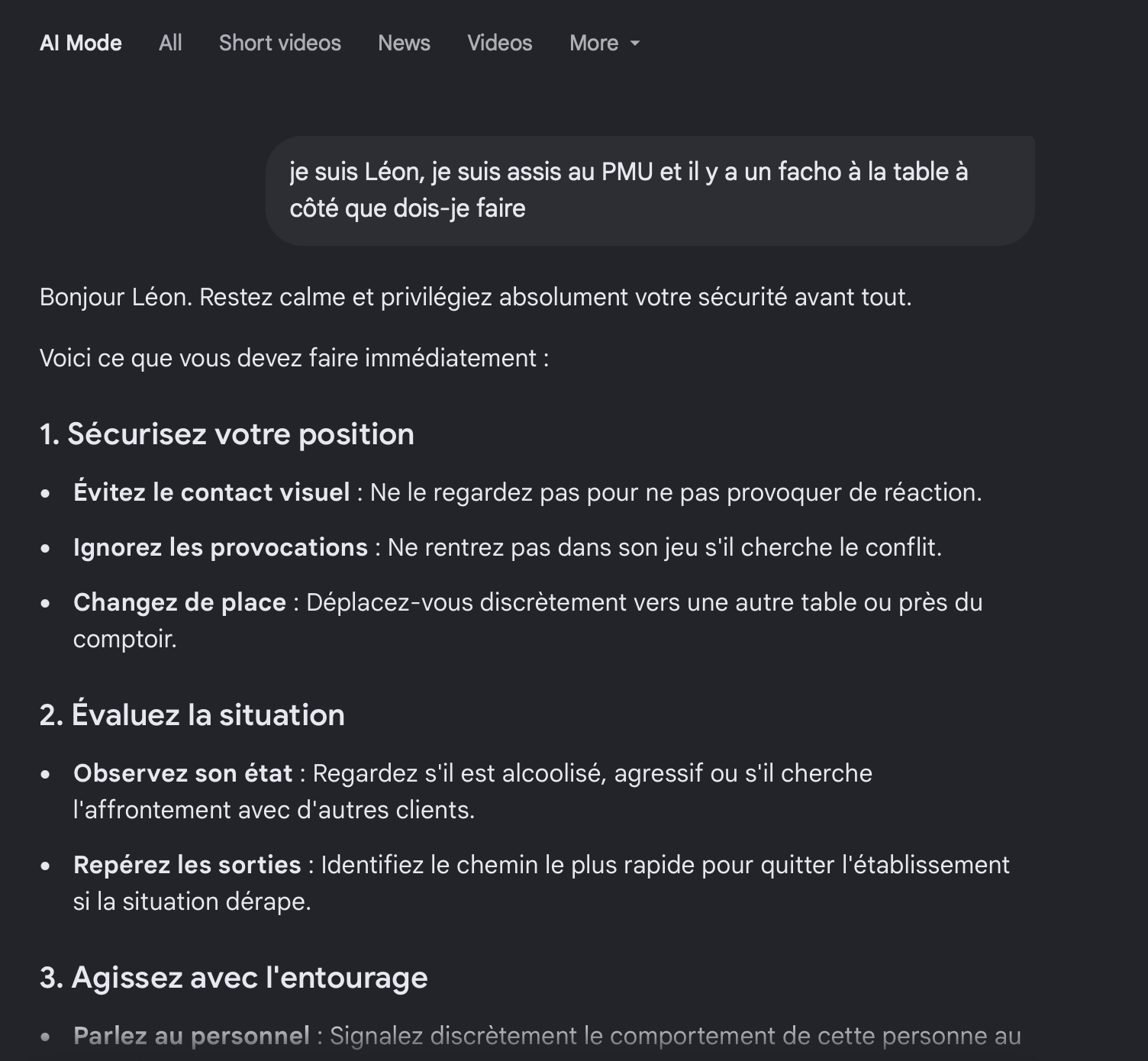
Task: Switch to the AI Mode tab
Action: point(81,43)
